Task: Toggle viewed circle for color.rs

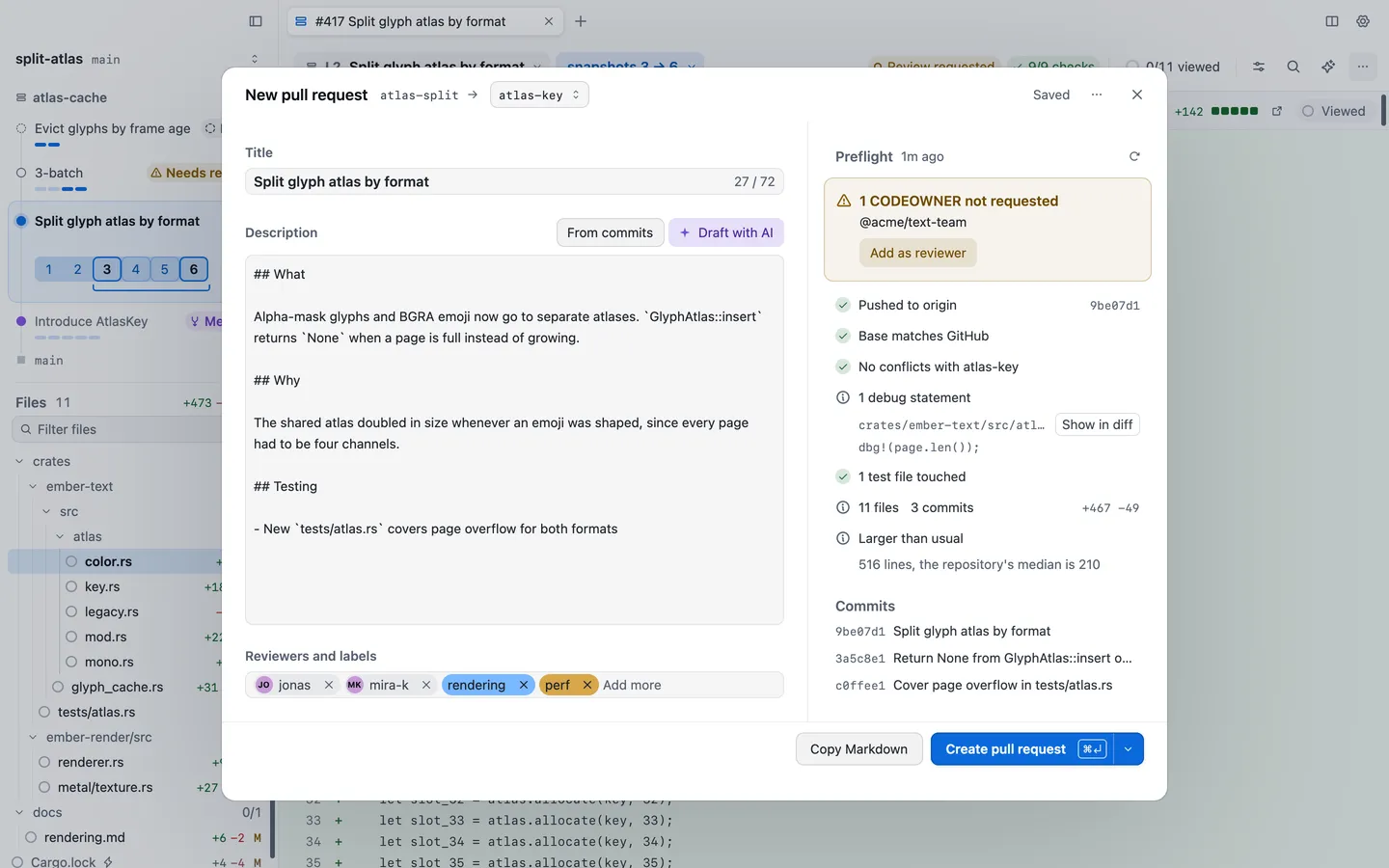Action: coord(71,561)
